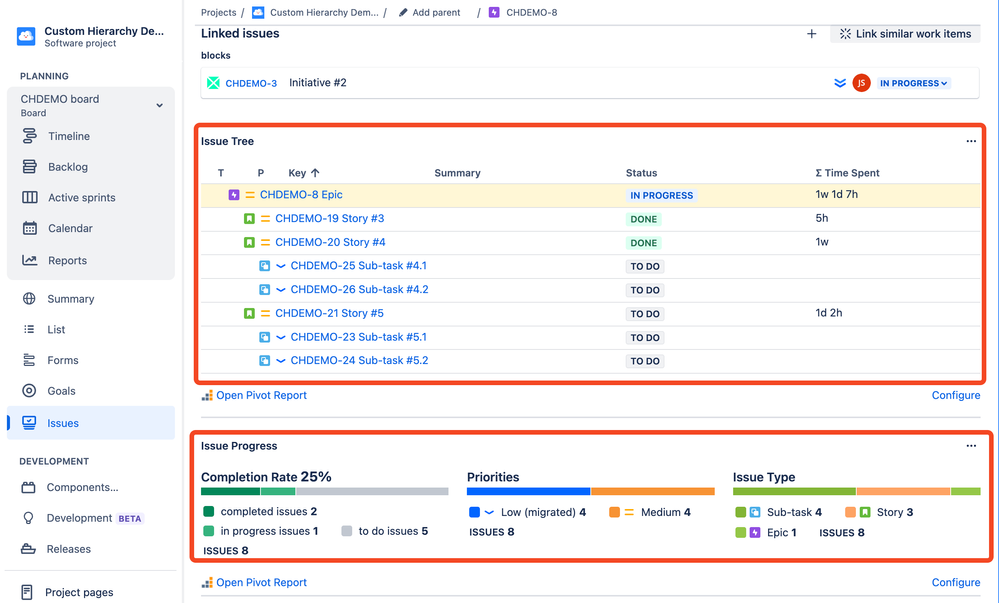Click the Story icon on CHDEMO-19 row
Screen dimensions: 999x603
pos(249,219)
